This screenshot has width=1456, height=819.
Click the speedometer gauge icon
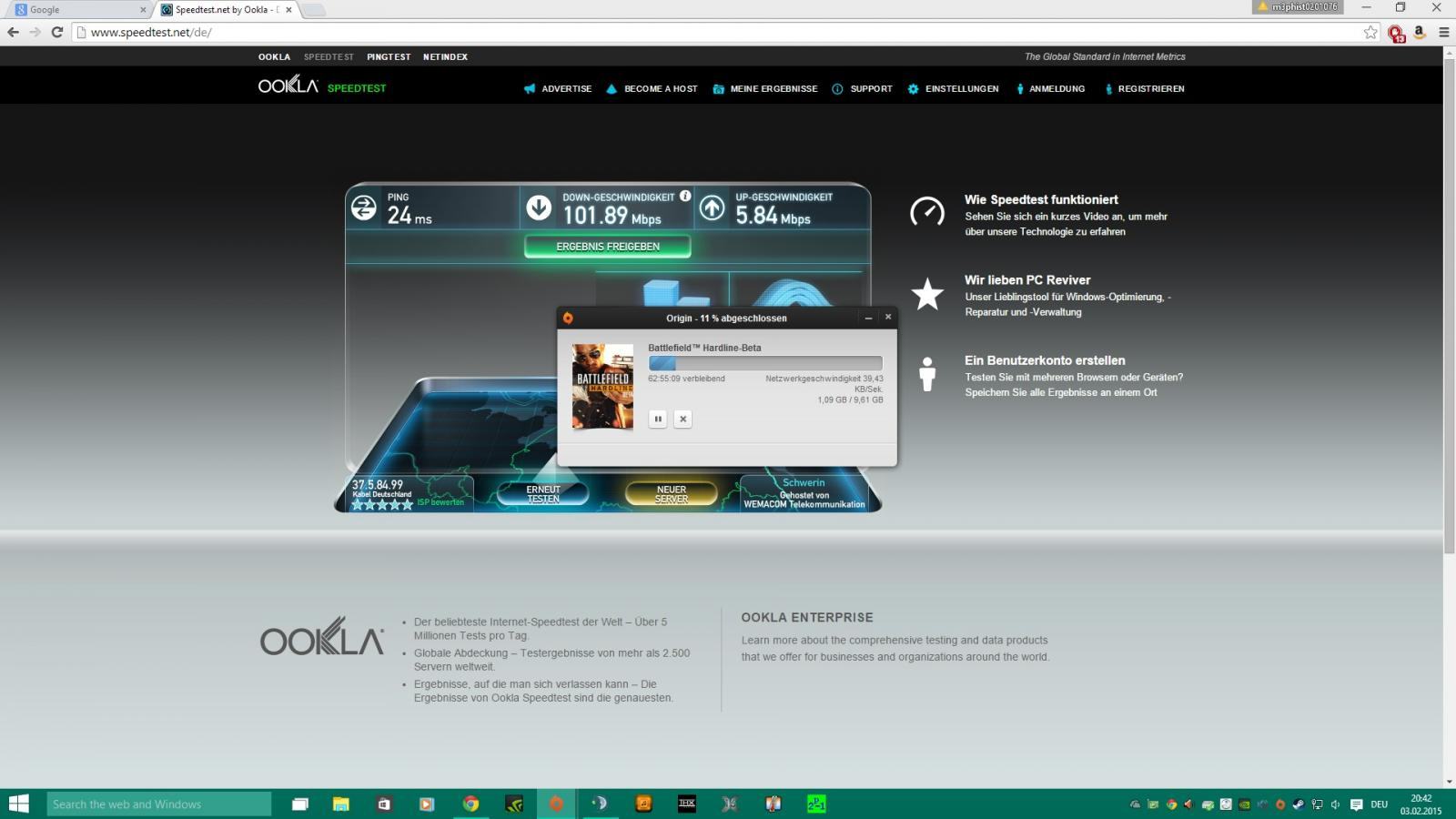[927, 212]
